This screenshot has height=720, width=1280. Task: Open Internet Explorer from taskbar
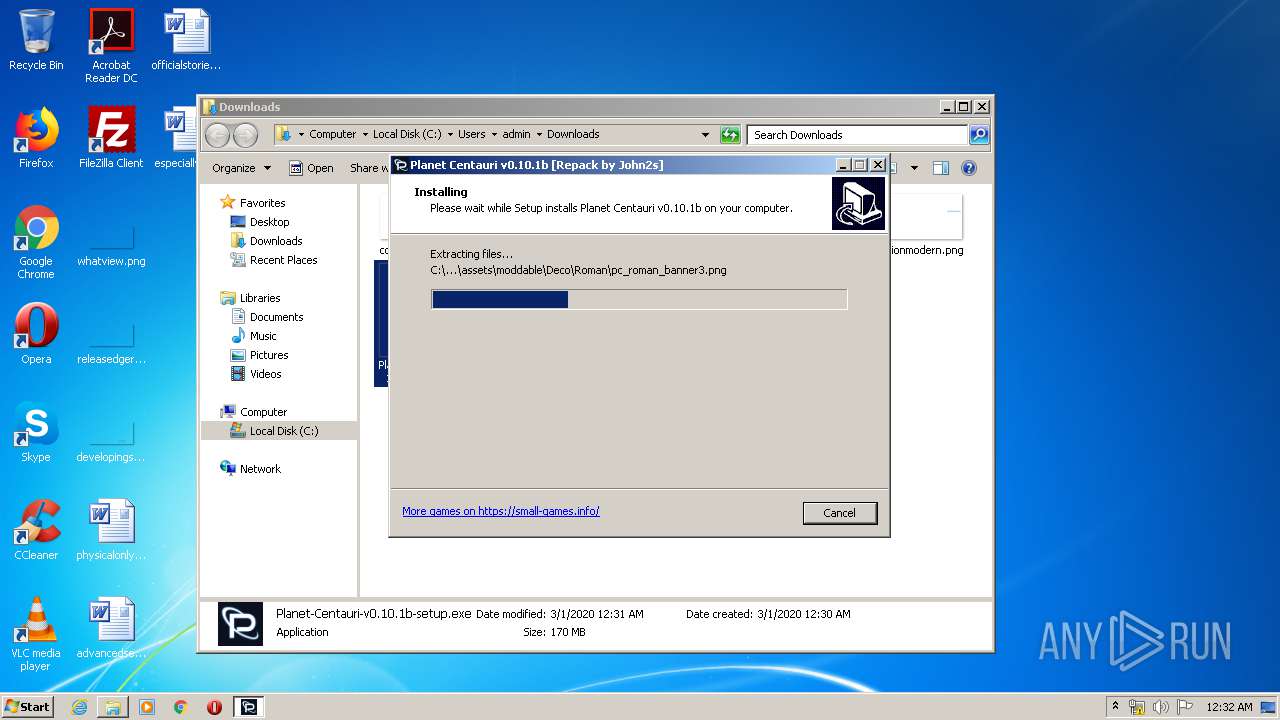(x=79, y=707)
